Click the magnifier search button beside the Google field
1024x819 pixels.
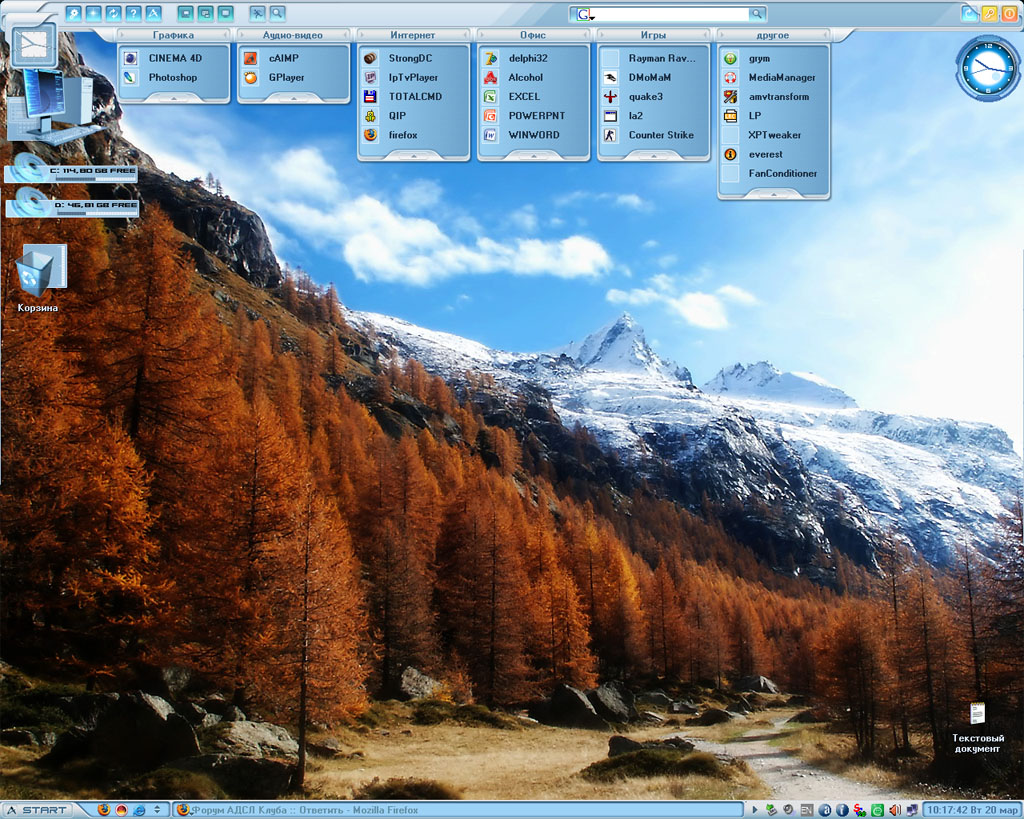[757, 14]
